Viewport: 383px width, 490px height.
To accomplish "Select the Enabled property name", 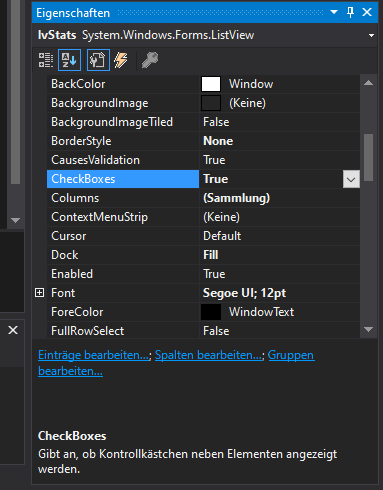I will pyautogui.click(x=72, y=274).
